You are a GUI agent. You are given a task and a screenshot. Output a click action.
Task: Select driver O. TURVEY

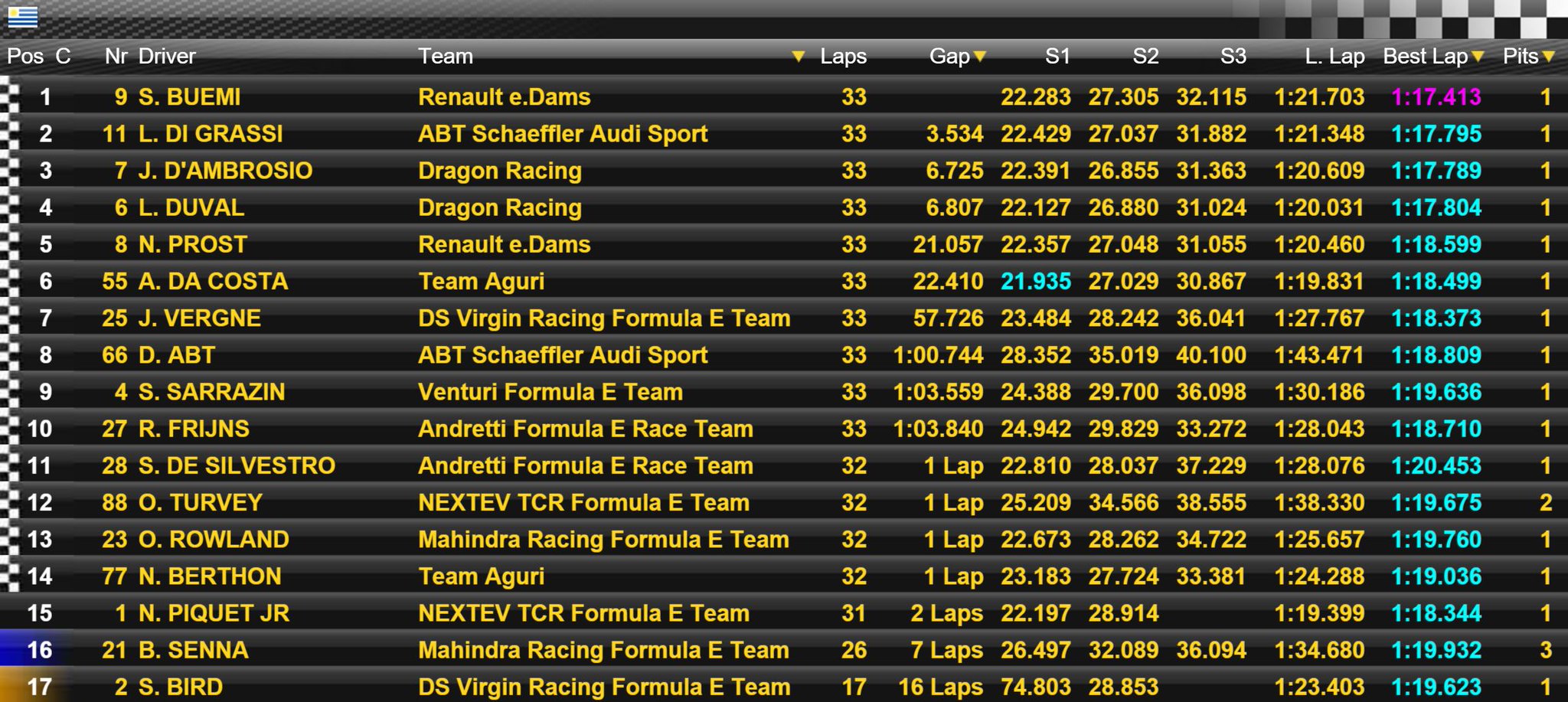(x=201, y=502)
